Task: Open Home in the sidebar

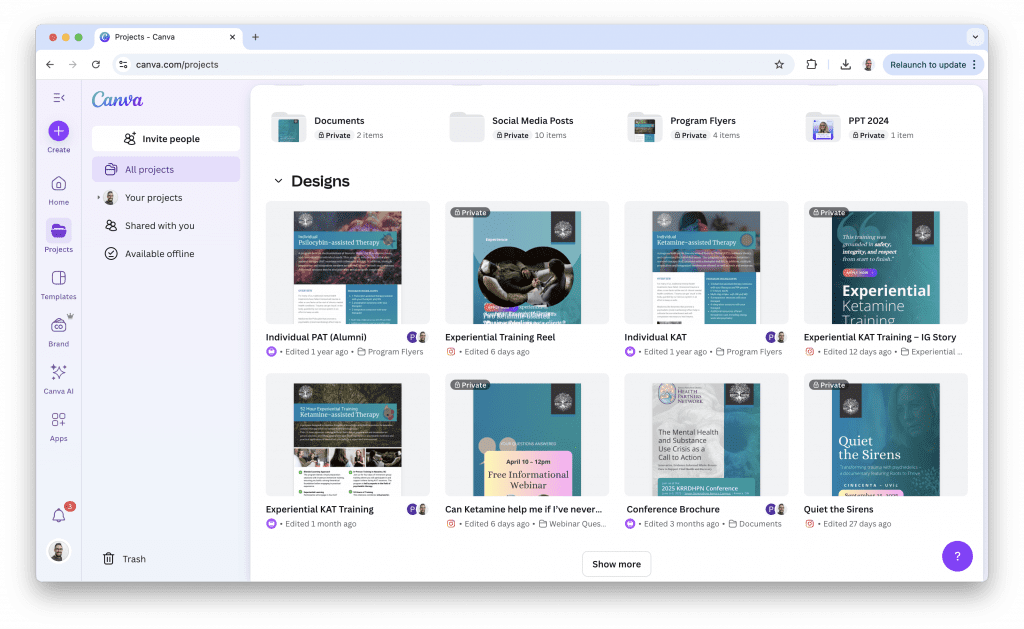Action: click(x=58, y=184)
